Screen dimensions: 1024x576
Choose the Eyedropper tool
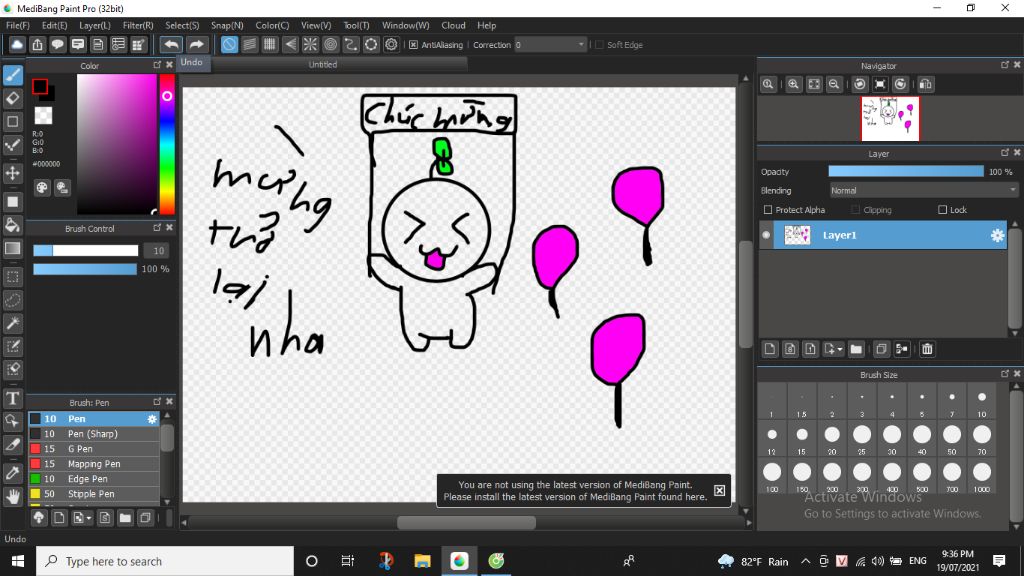13,471
